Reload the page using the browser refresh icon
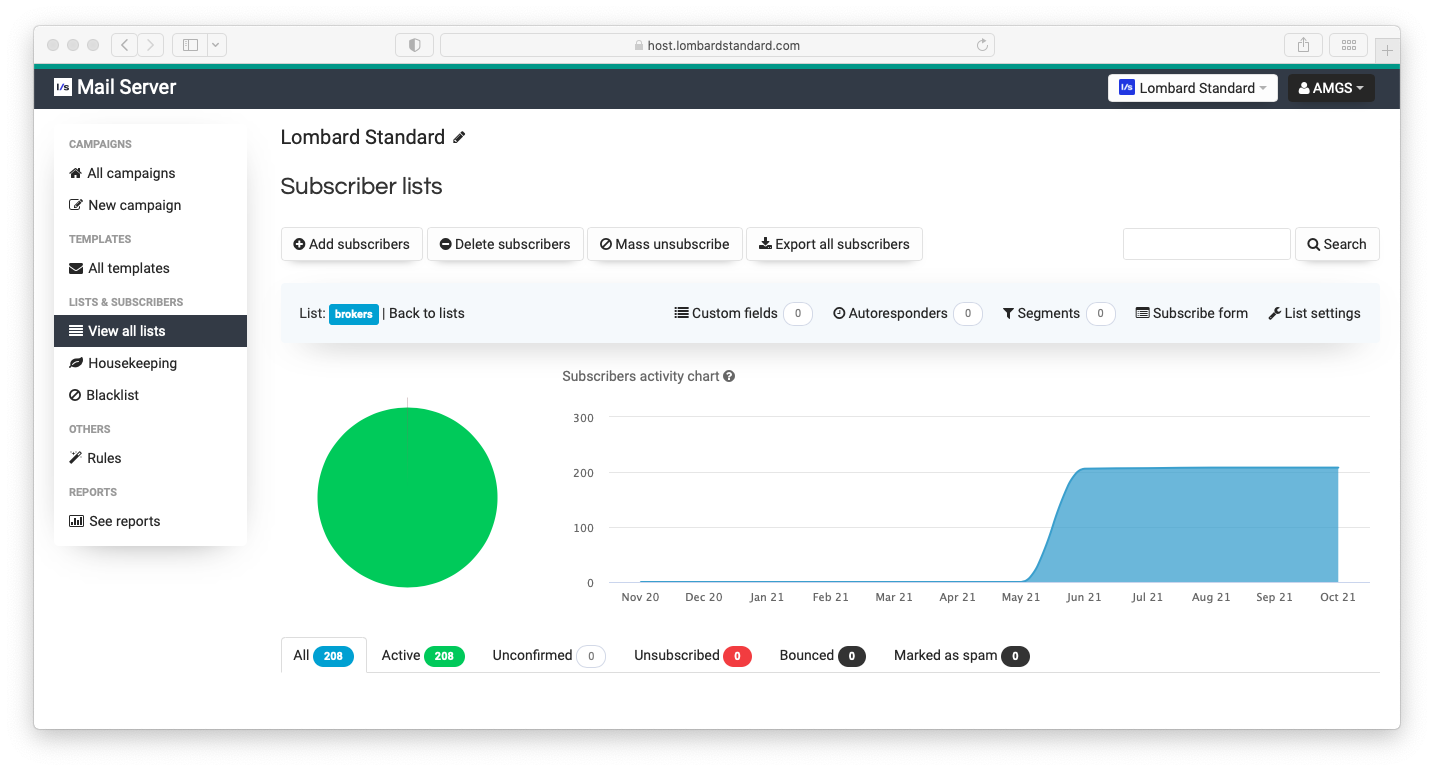Image resolution: width=1434 pixels, height=771 pixels. [x=982, y=45]
